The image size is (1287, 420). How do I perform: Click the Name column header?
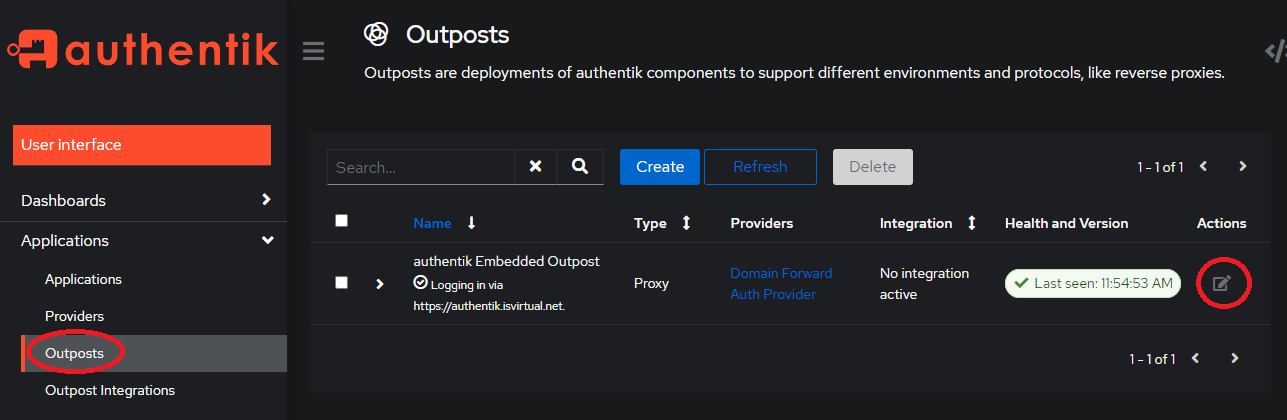pyautogui.click(x=432, y=223)
